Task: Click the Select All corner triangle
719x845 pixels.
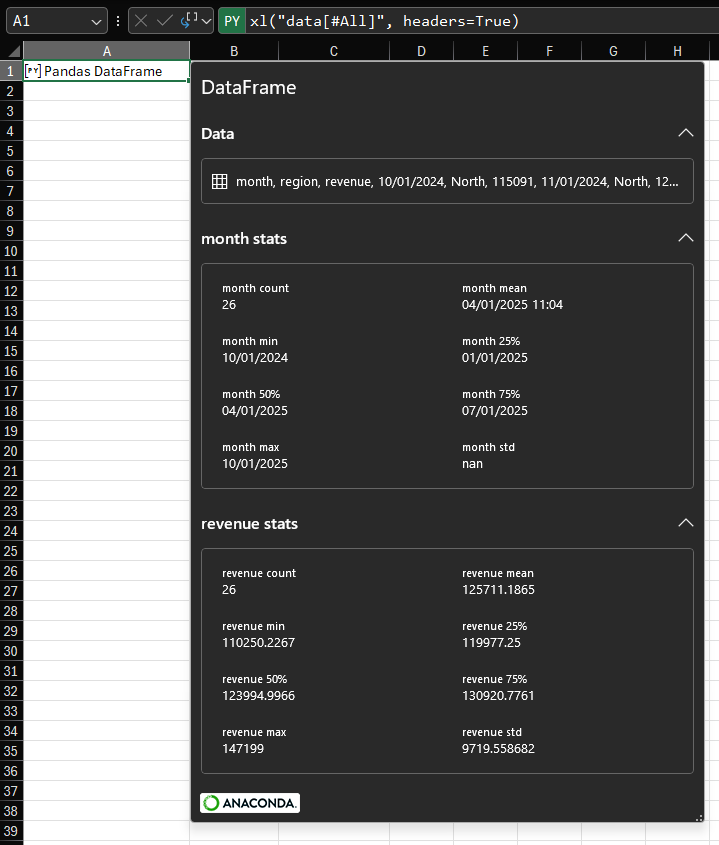Action: pos(12,51)
